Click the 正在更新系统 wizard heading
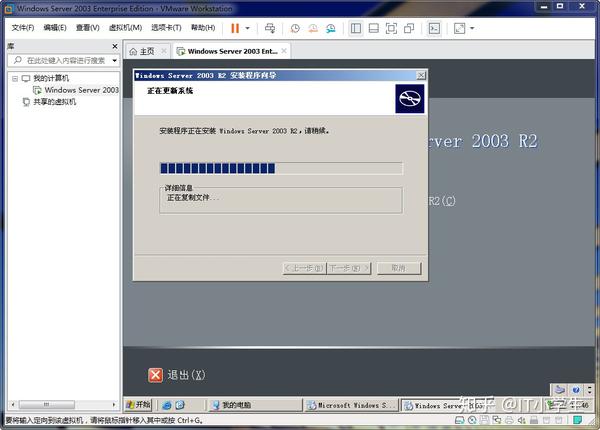The height and width of the screenshot is (430, 600). coord(170,91)
